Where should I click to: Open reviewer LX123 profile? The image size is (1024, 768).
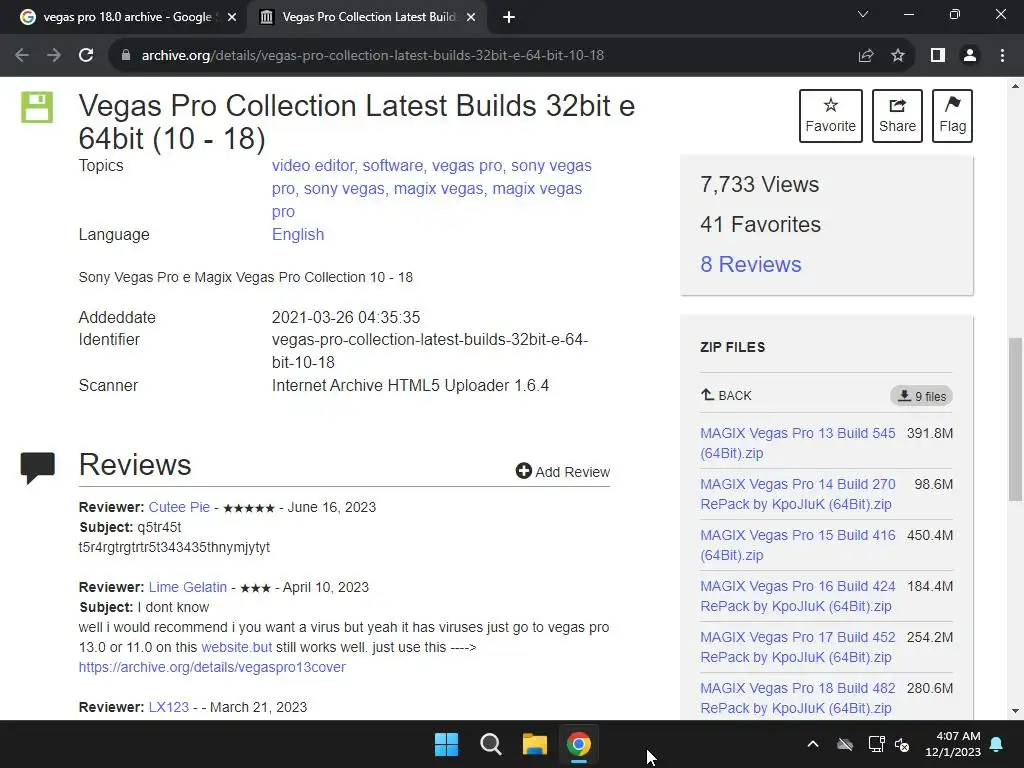pyautogui.click(x=168, y=707)
